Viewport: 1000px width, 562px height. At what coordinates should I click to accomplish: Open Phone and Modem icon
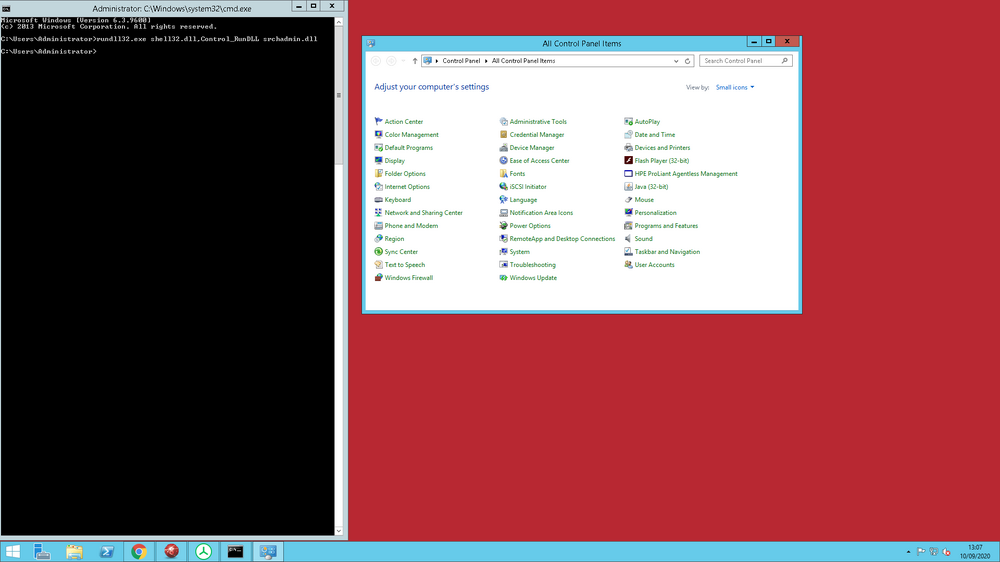[378, 226]
